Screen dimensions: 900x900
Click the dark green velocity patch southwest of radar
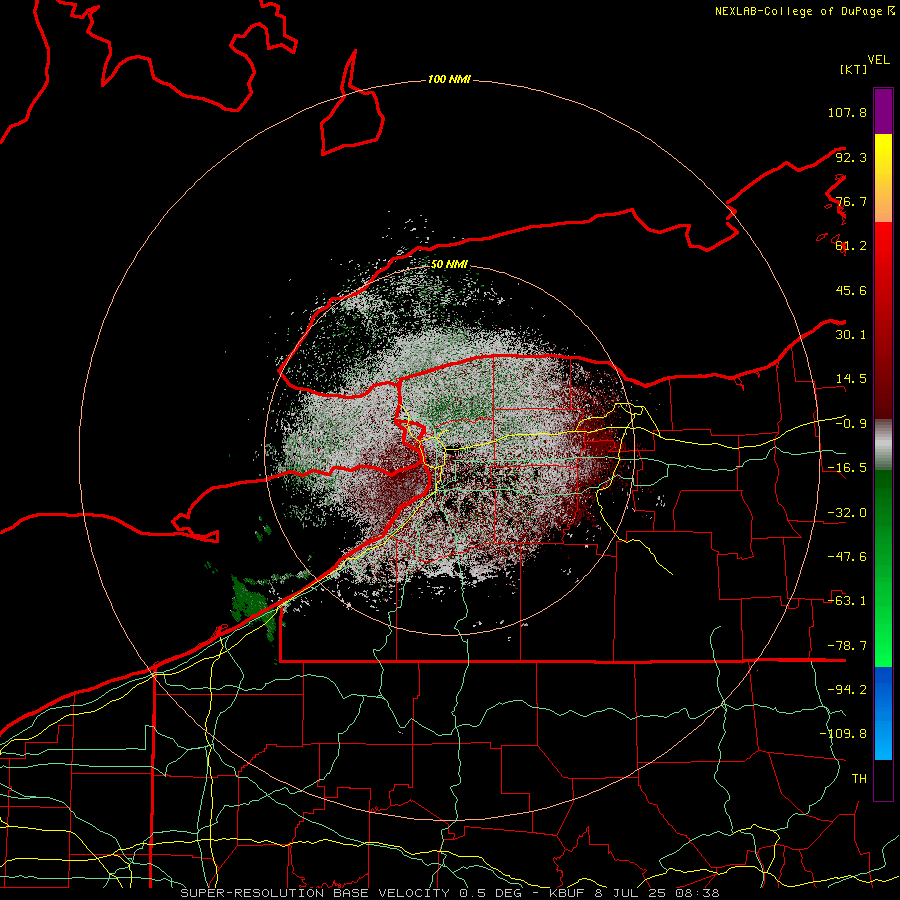coord(248,600)
